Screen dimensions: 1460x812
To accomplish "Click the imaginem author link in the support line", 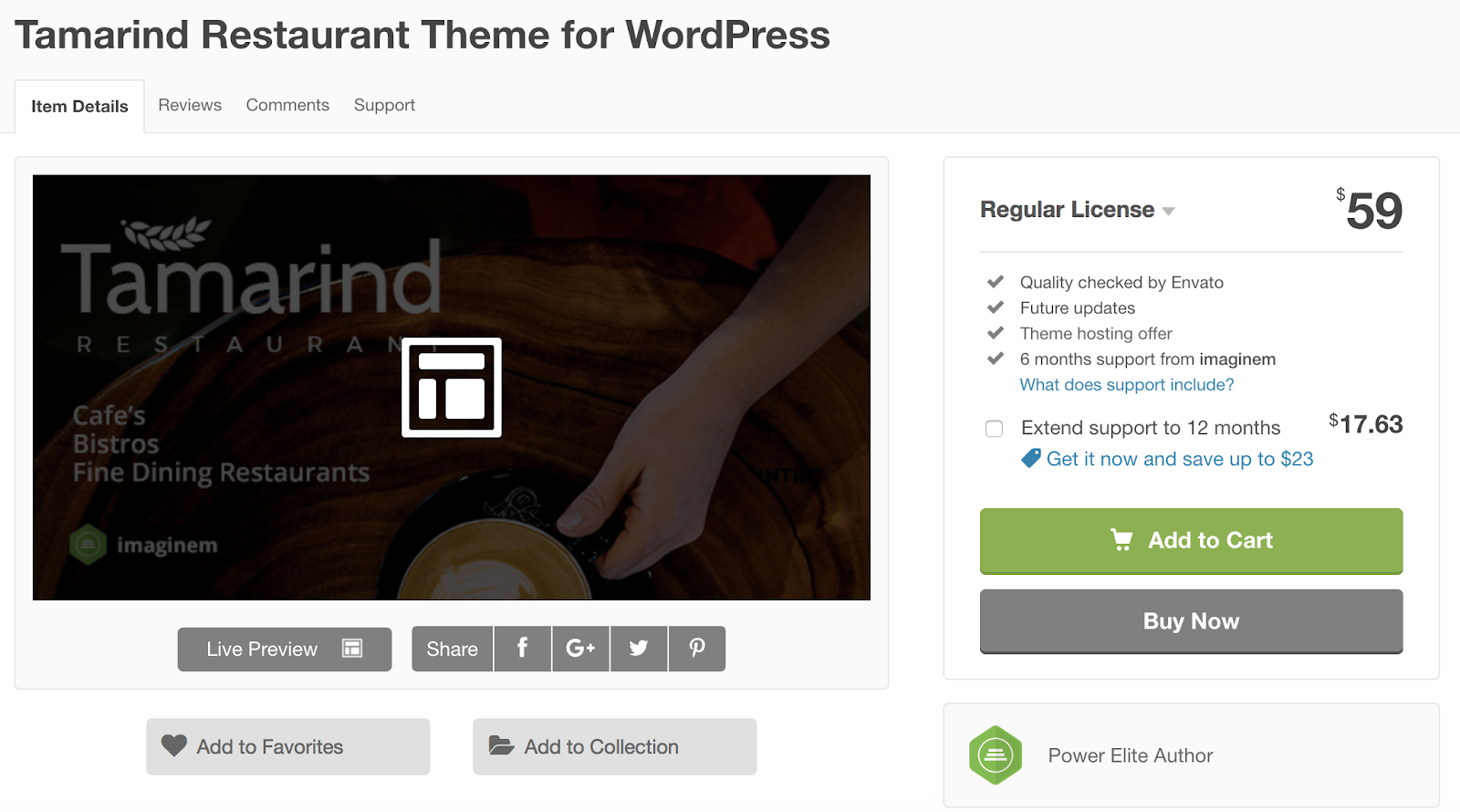I will 1237,359.
